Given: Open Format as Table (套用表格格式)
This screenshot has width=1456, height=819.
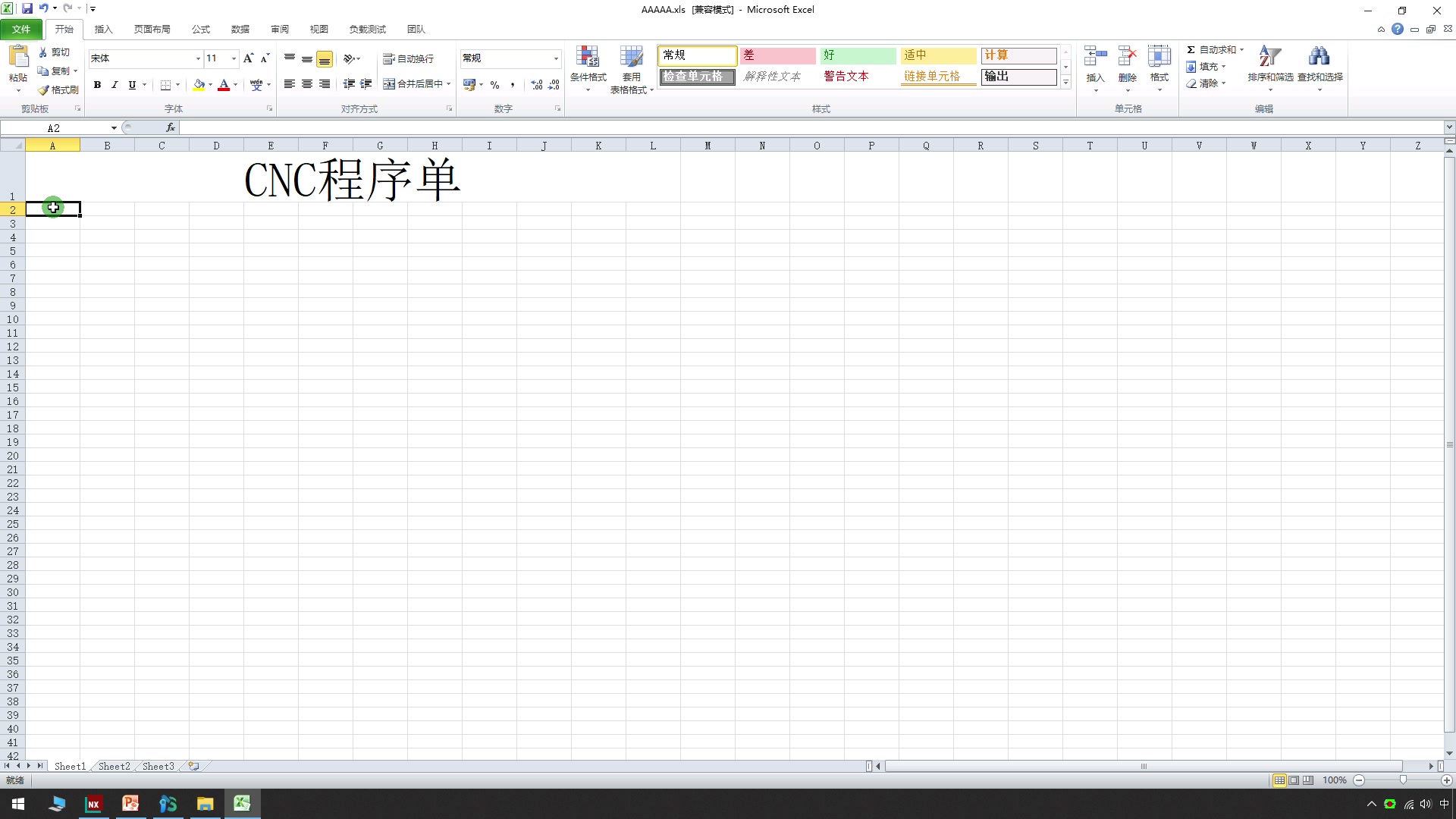Looking at the screenshot, I should point(631,70).
